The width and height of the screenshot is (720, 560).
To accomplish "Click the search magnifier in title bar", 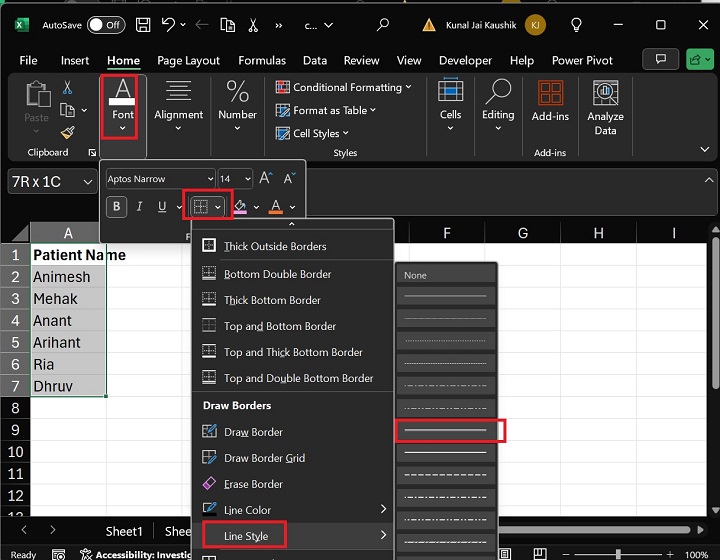I will [x=385, y=24].
